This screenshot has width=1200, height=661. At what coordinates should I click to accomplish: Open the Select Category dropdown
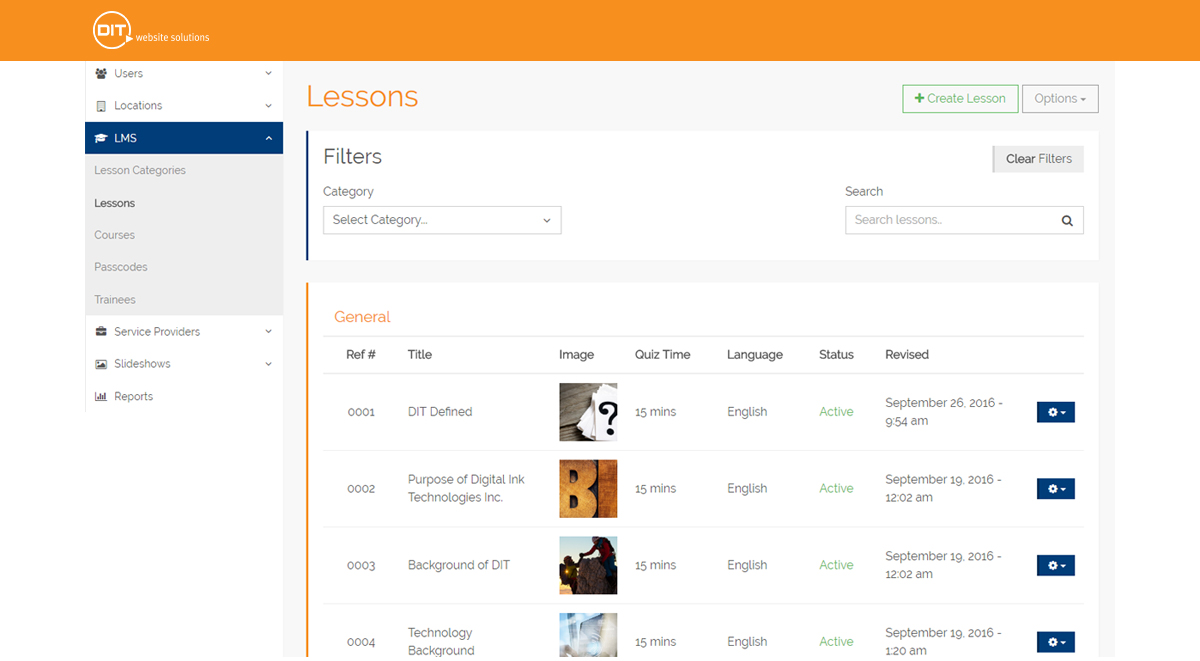442,220
